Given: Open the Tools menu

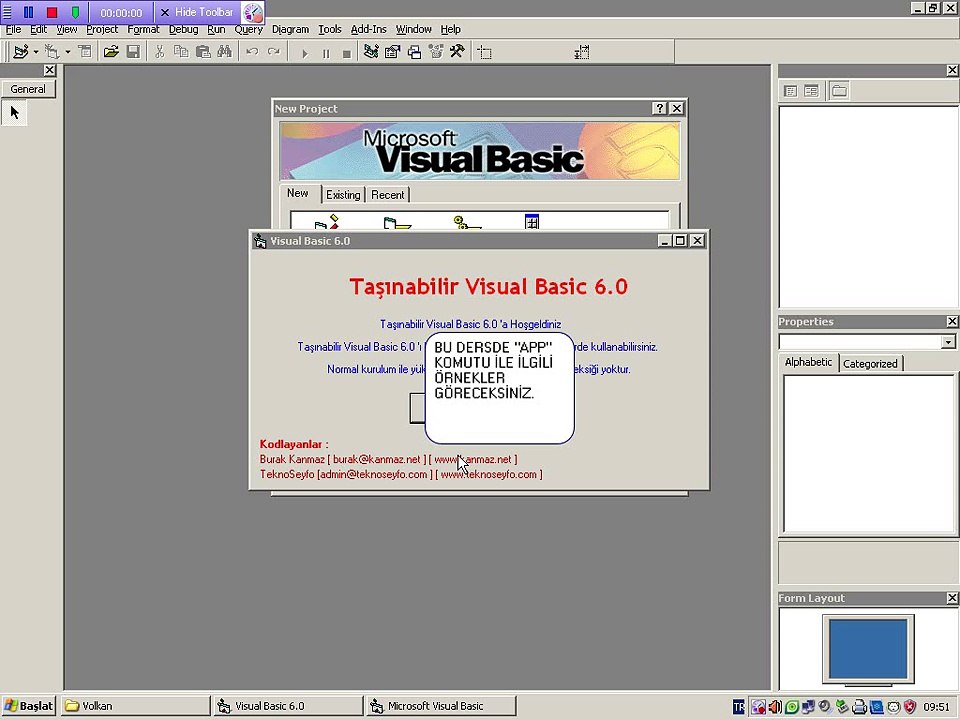Looking at the screenshot, I should (x=329, y=29).
